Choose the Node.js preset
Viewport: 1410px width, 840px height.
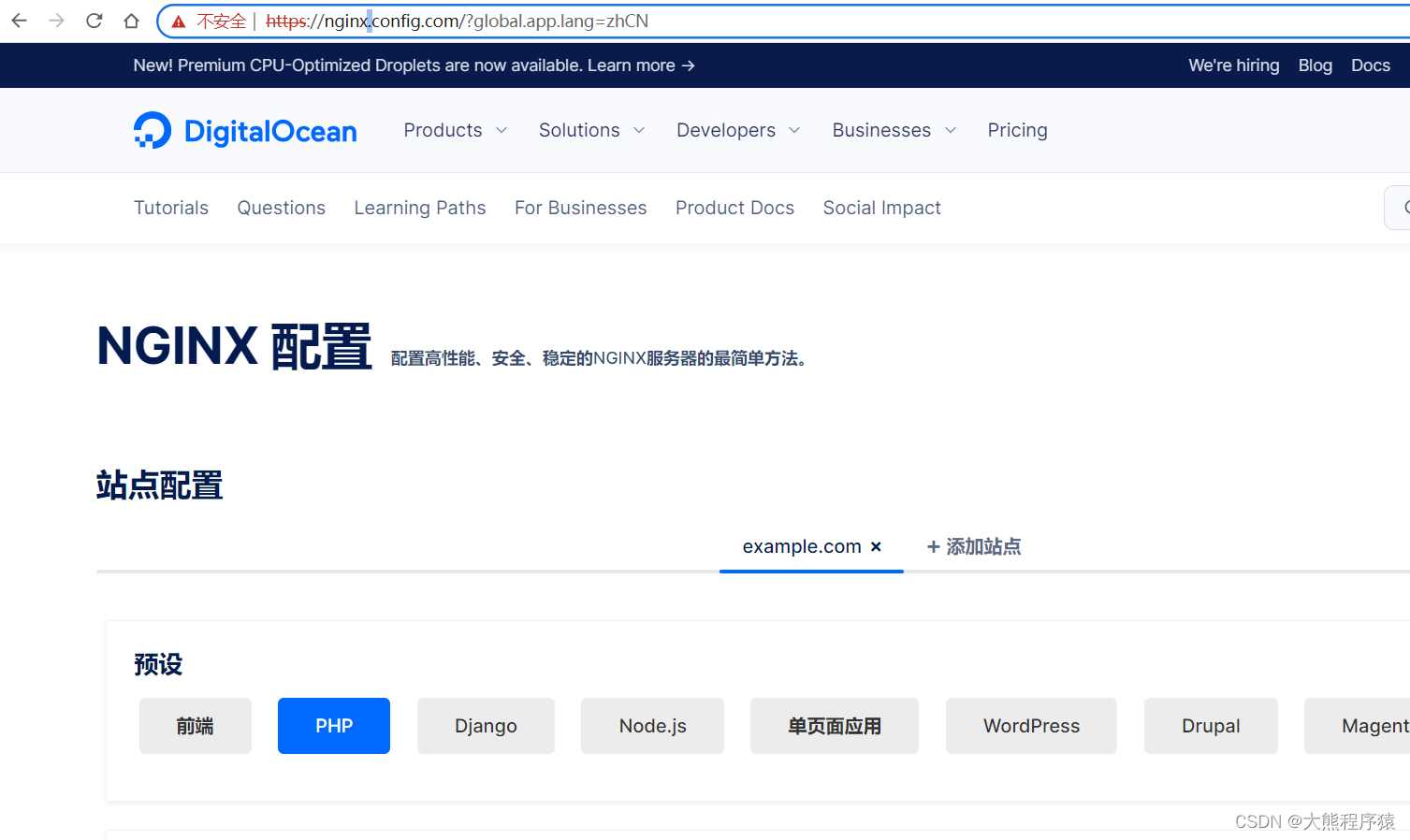point(652,726)
